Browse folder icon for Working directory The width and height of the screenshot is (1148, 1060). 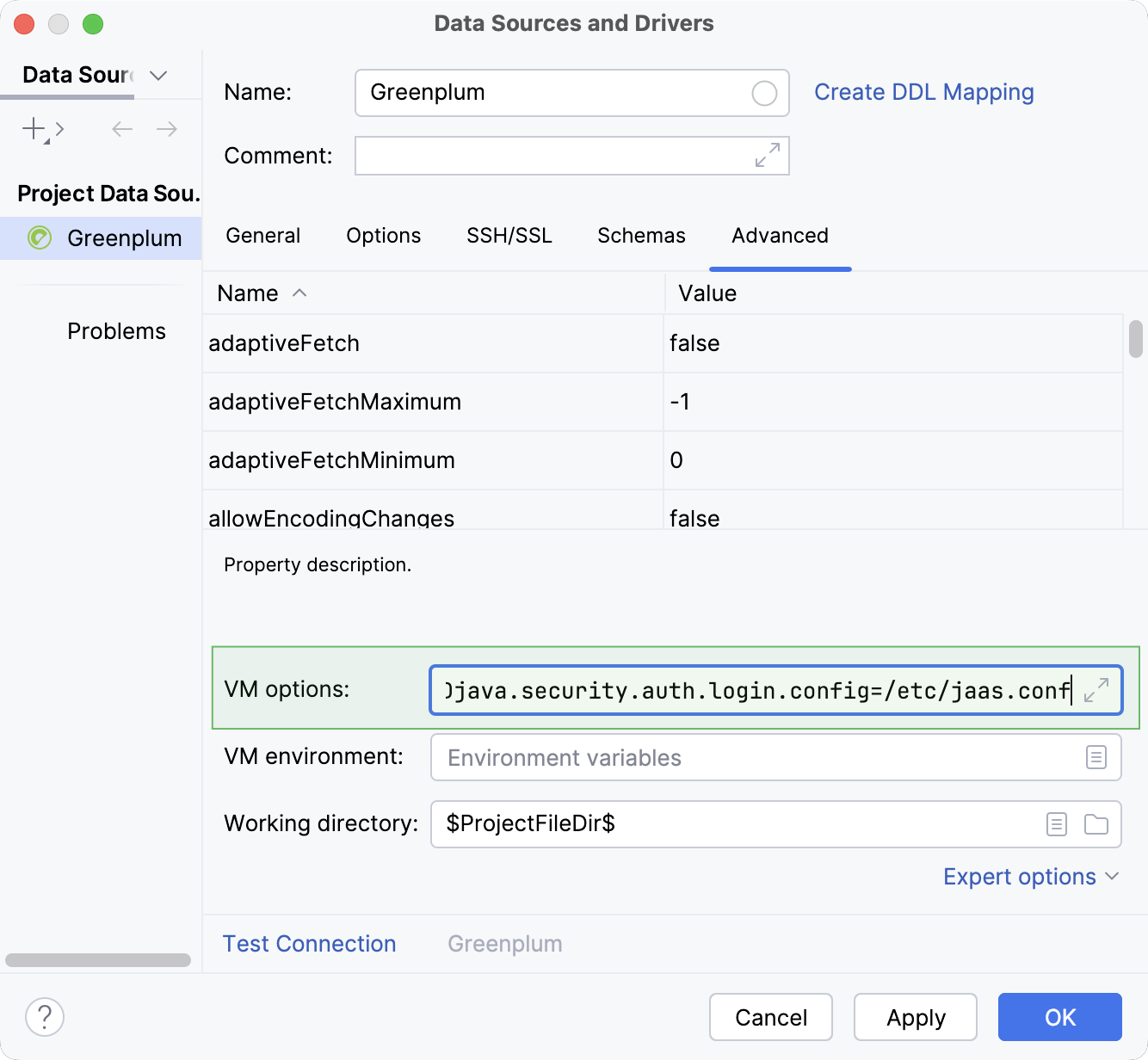click(1096, 824)
